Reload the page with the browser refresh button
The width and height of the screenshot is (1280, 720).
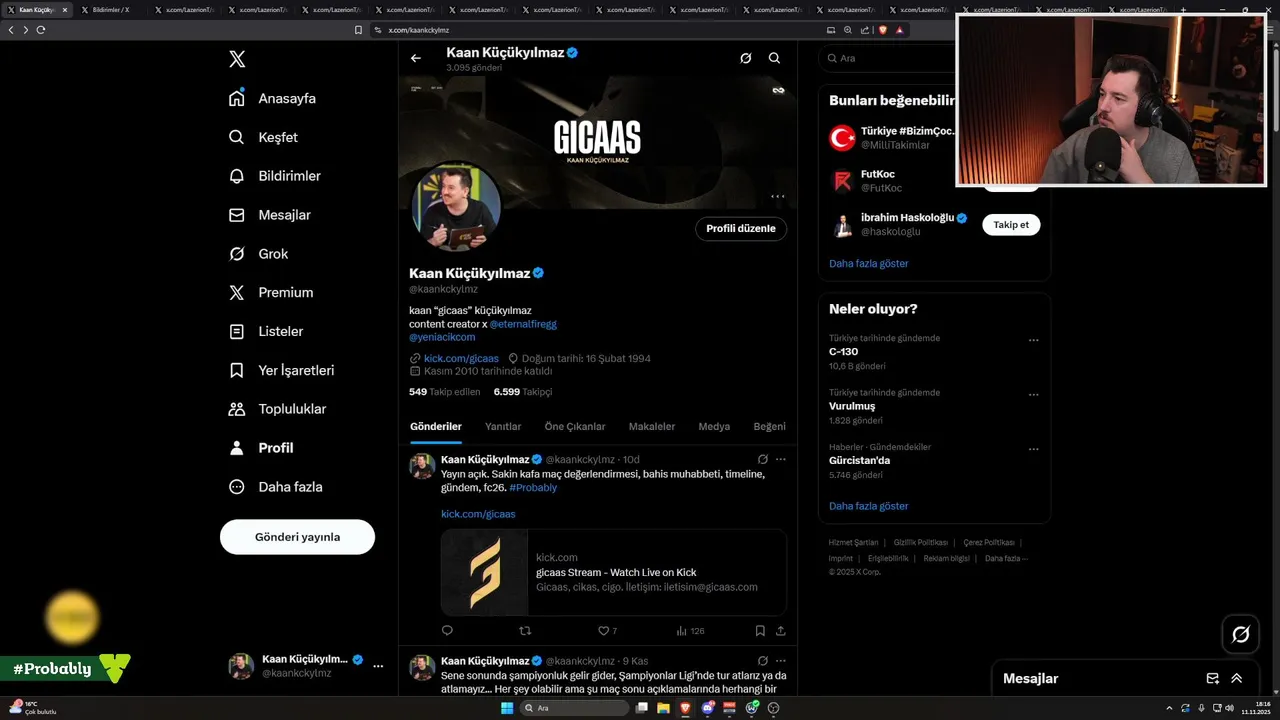click(x=41, y=30)
